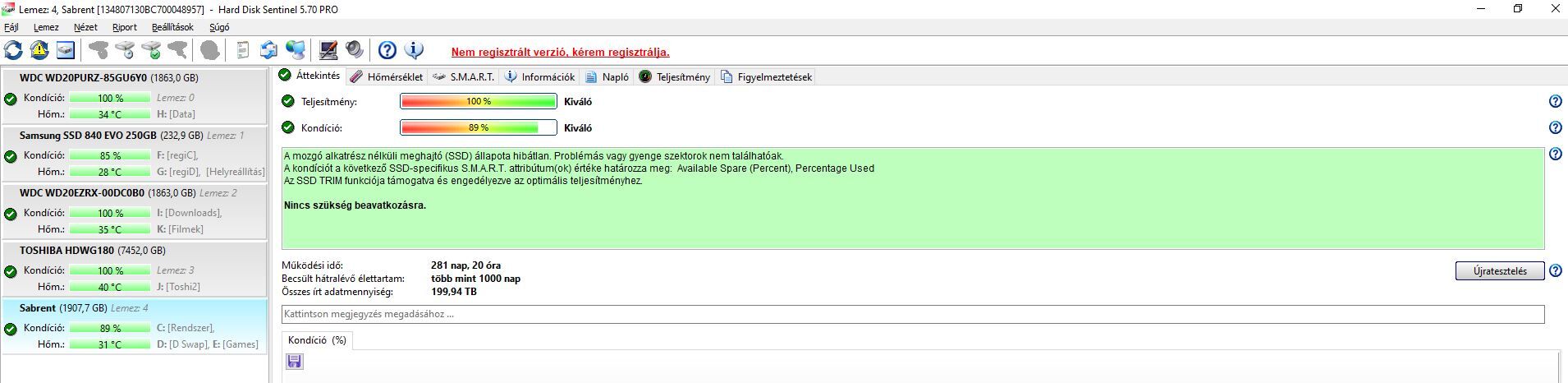The height and width of the screenshot is (383, 1568).
Task: Open the report notepad toolbar icon
Action: tap(242, 50)
